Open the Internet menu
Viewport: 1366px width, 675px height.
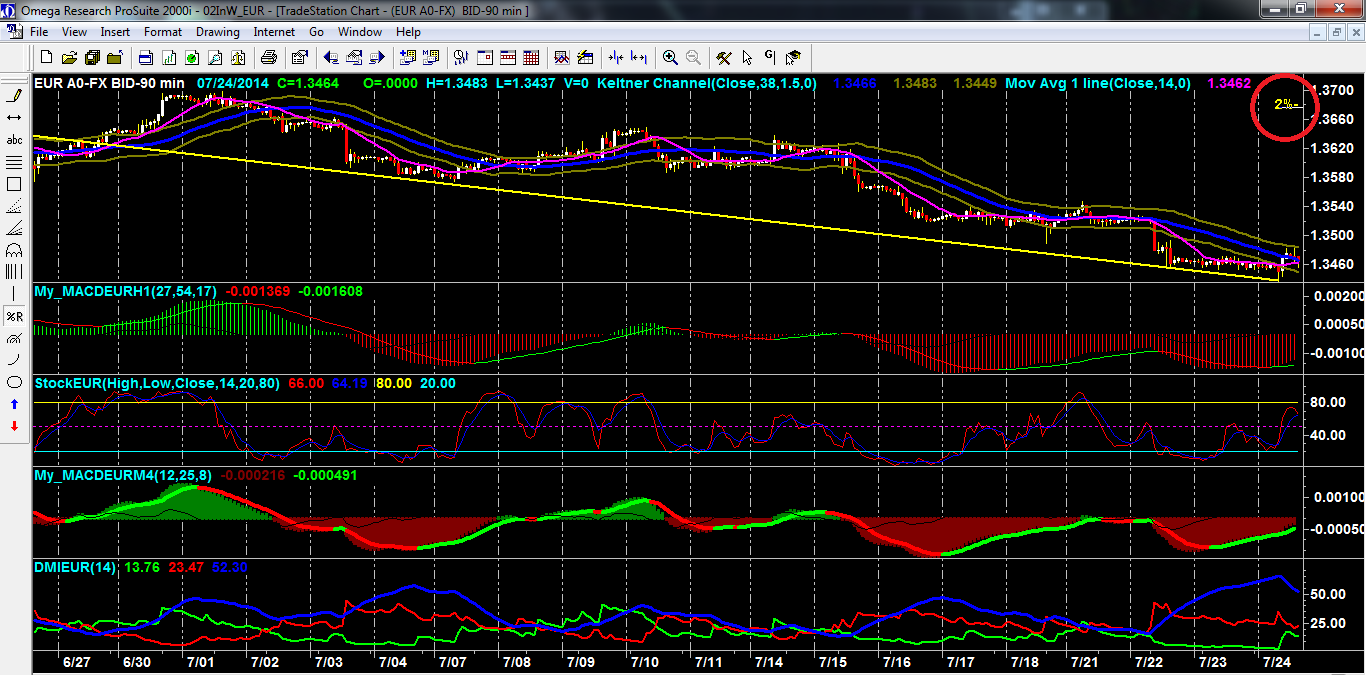274,32
